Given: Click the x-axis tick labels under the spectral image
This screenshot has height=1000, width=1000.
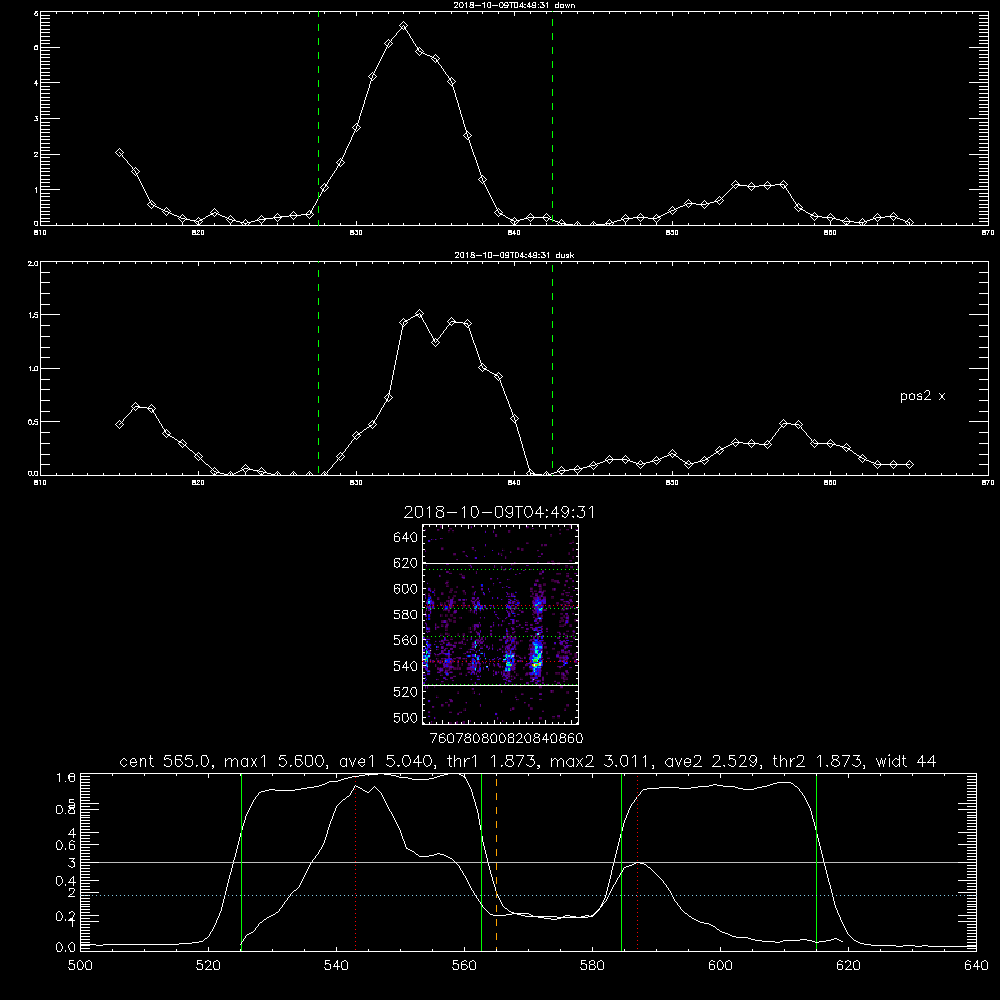Looking at the screenshot, I should click(x=506, y=739).
